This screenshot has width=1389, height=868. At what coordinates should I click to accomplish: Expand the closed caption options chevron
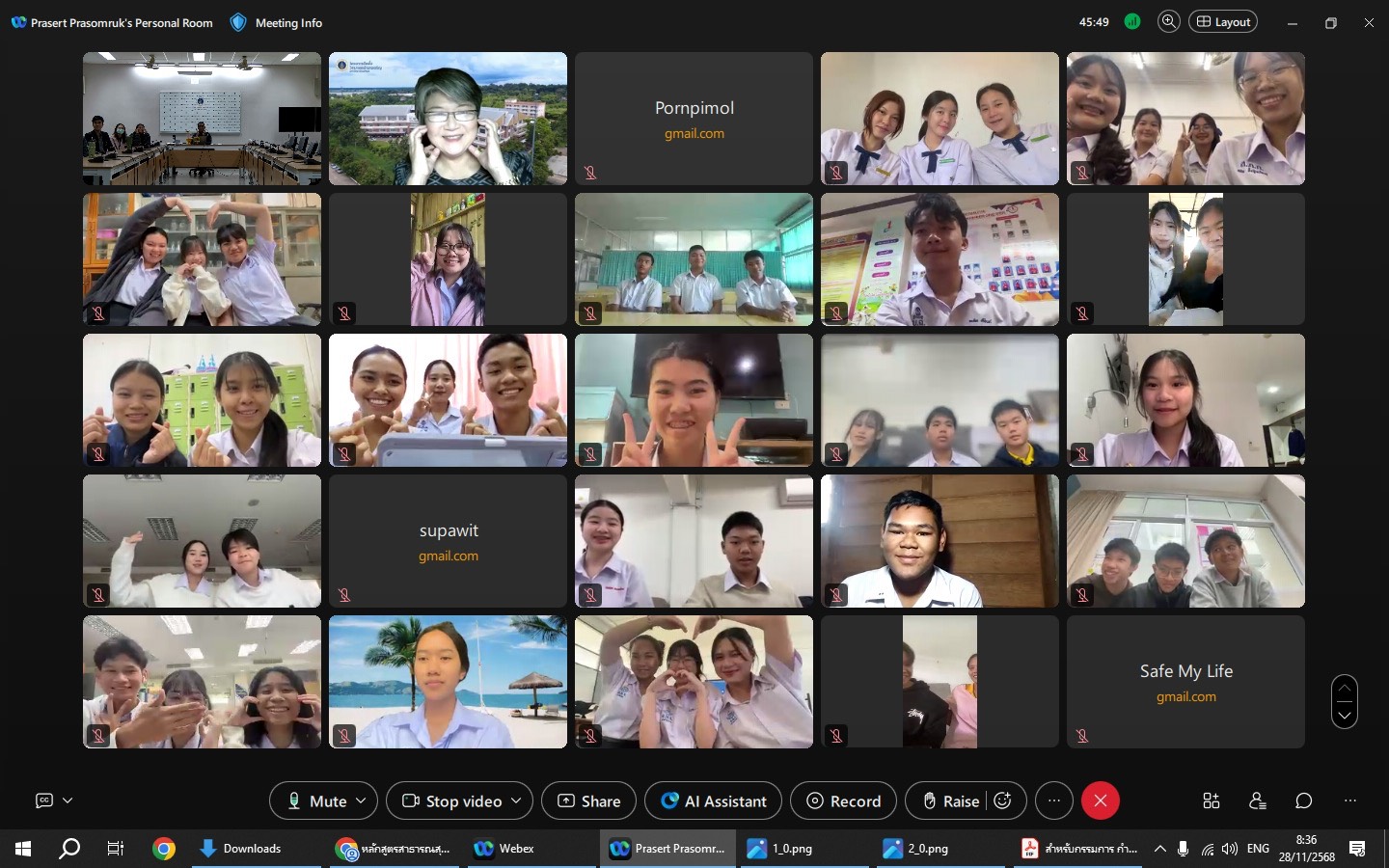pyautogui.click(x=68, y=800)
